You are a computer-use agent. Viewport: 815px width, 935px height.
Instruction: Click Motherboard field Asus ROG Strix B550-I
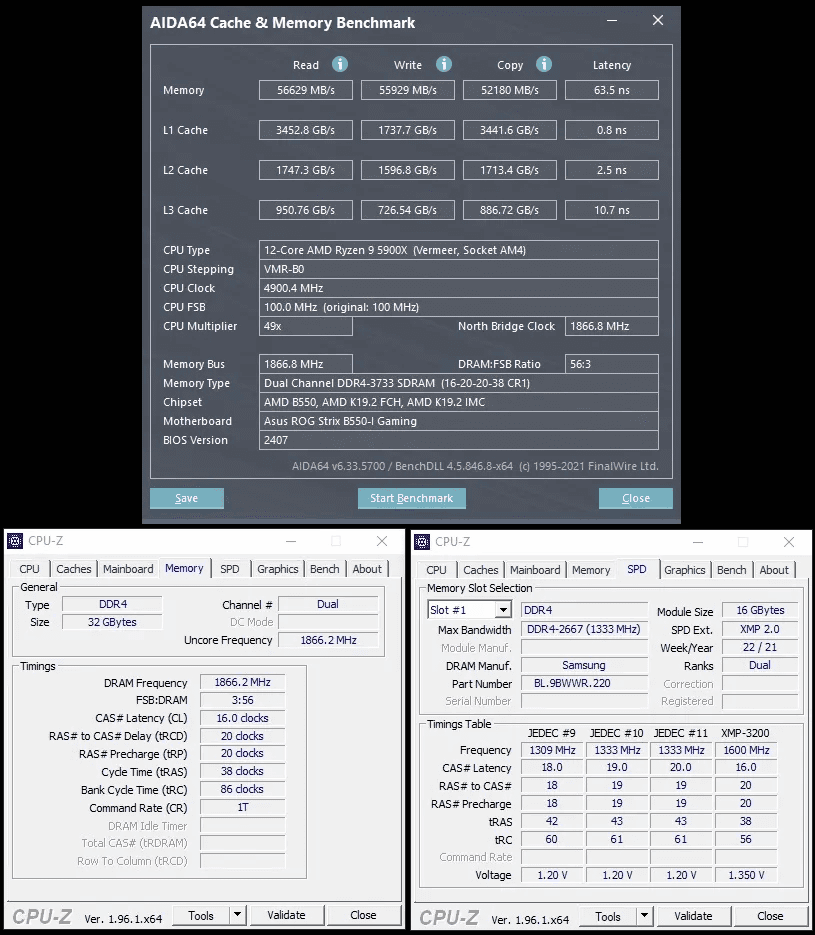coord(458,421)
